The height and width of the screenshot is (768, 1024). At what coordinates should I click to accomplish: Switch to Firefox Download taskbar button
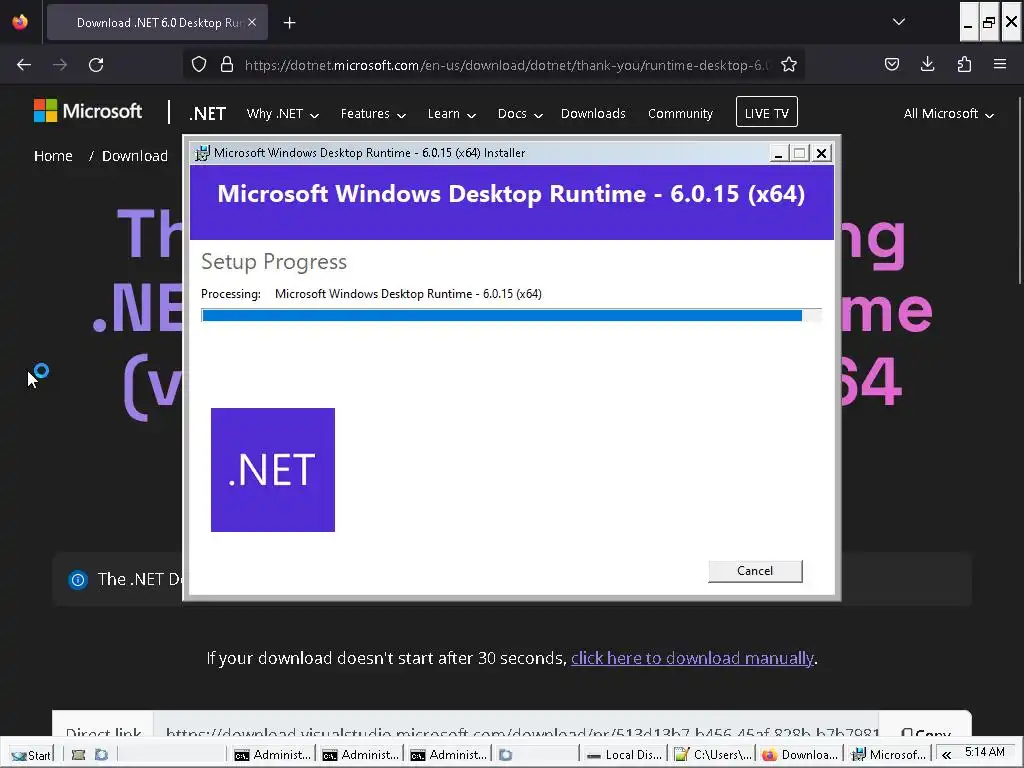(800, 755)
